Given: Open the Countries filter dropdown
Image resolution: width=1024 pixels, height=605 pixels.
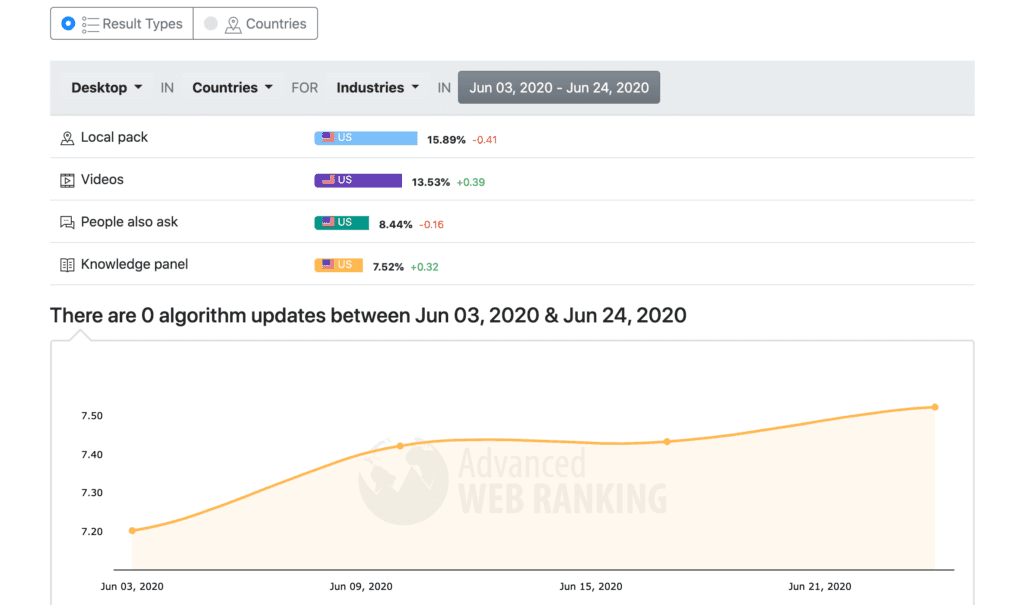Looking at the screenshot, I should click(232, 88).
